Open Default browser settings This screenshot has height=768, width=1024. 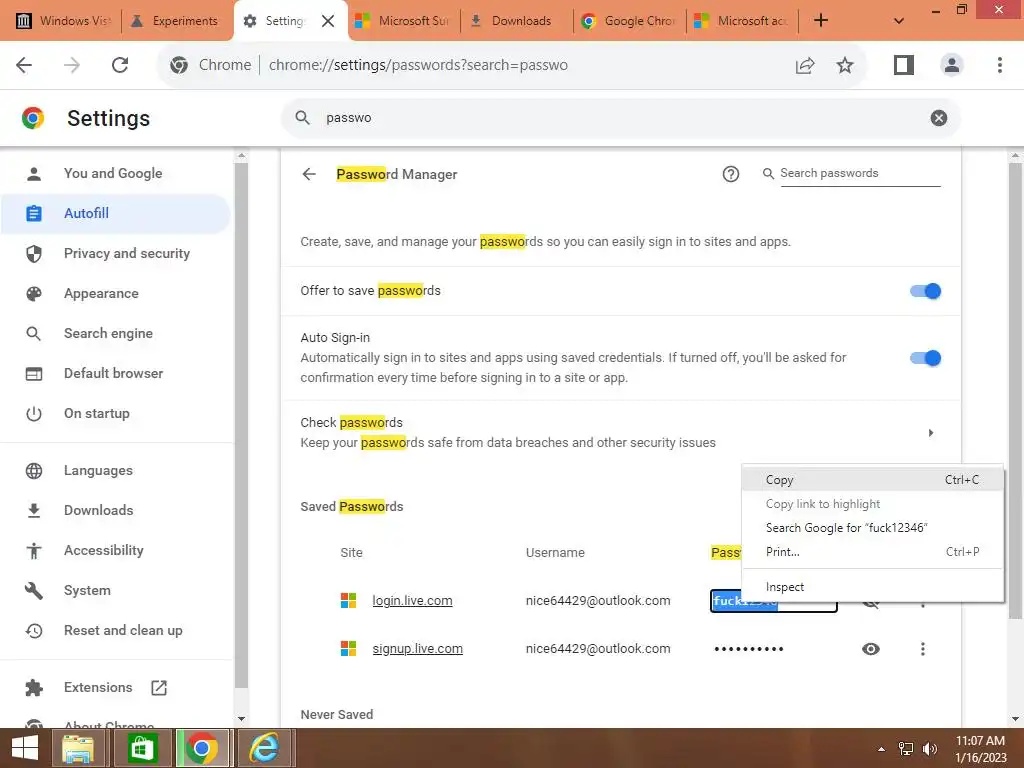(x=116, y=373)
